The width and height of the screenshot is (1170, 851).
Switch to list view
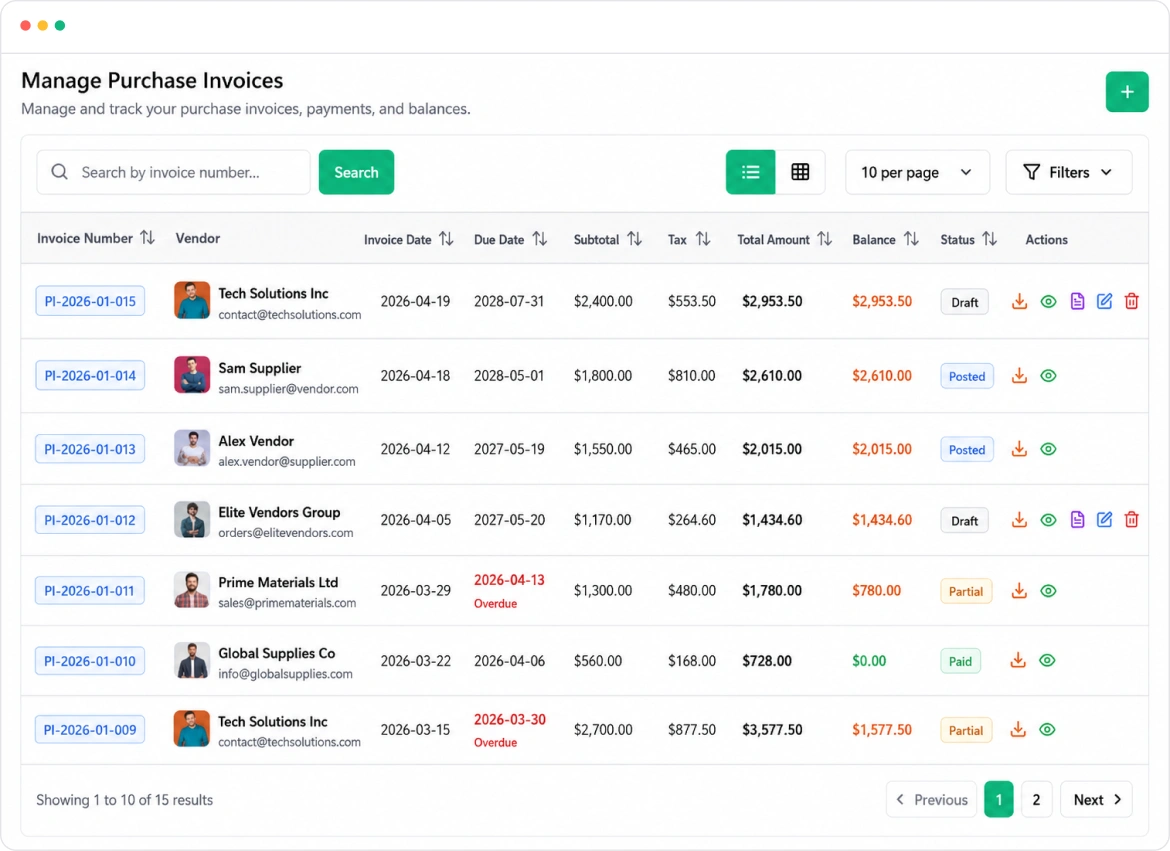click(751, 172)
